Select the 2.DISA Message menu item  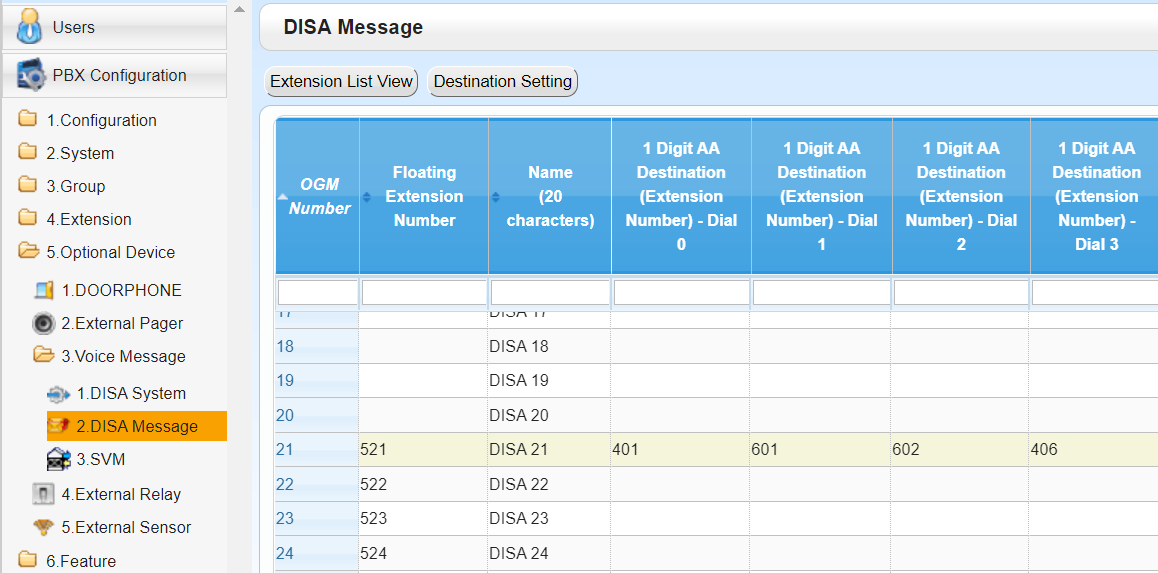(137, 426)
